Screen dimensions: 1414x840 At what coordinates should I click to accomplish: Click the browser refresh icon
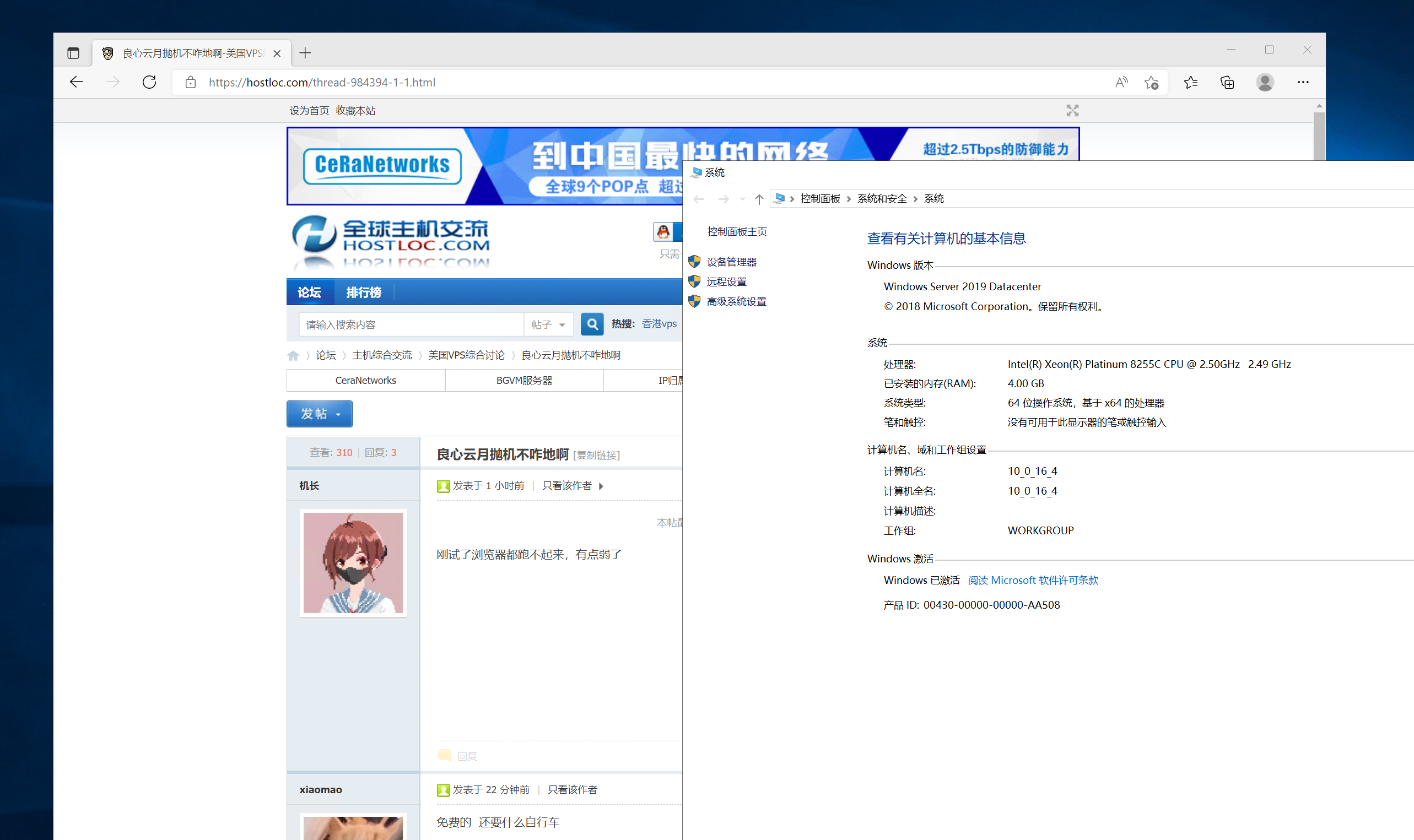149,82
